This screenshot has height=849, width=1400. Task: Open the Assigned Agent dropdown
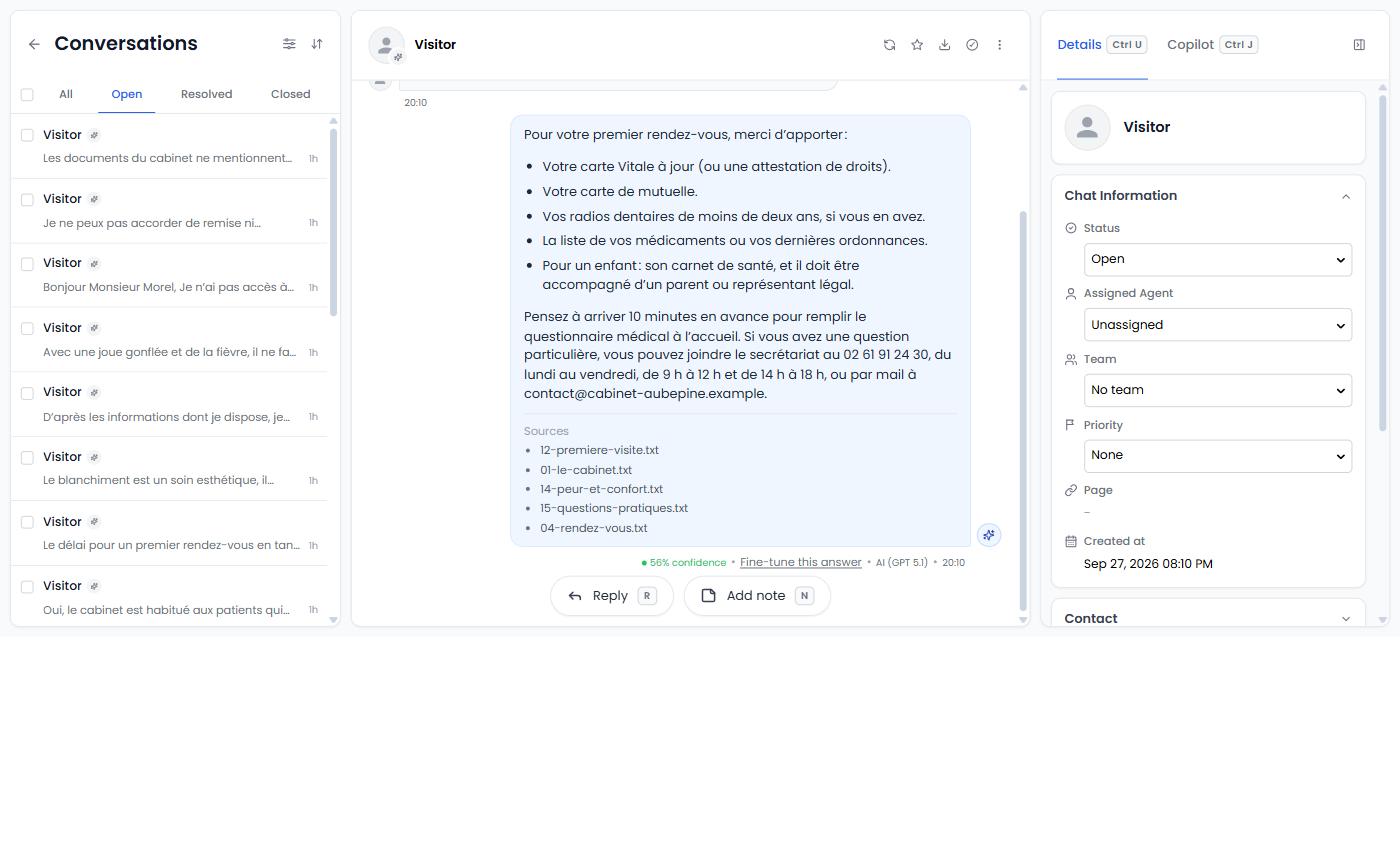coord(1218,325)
